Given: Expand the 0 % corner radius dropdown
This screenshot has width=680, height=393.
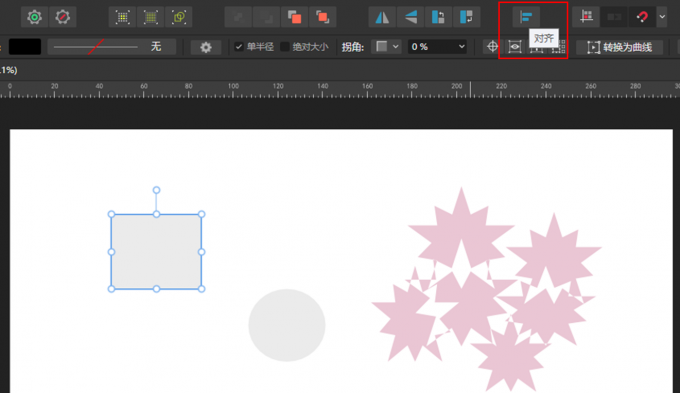Looking at the screenshot, I should coord(437,46).
